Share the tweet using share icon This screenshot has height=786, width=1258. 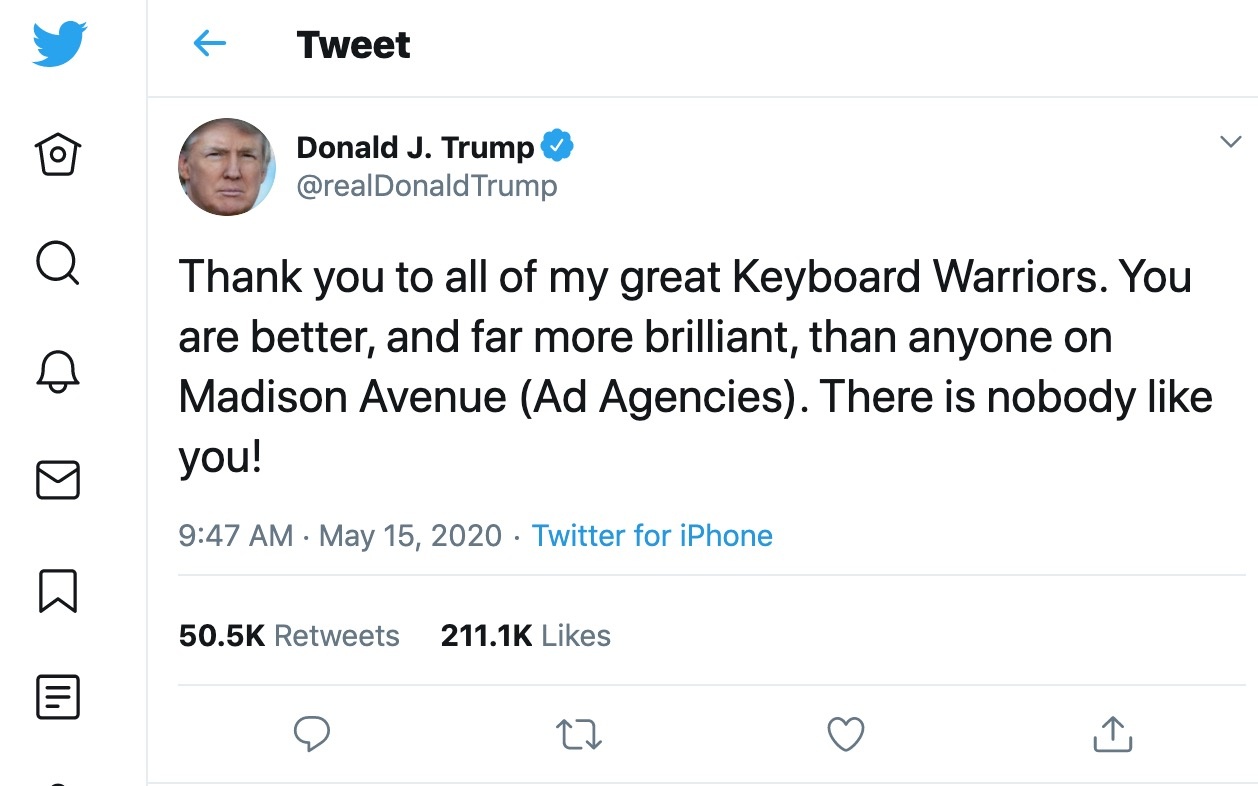pos(1113,734)
